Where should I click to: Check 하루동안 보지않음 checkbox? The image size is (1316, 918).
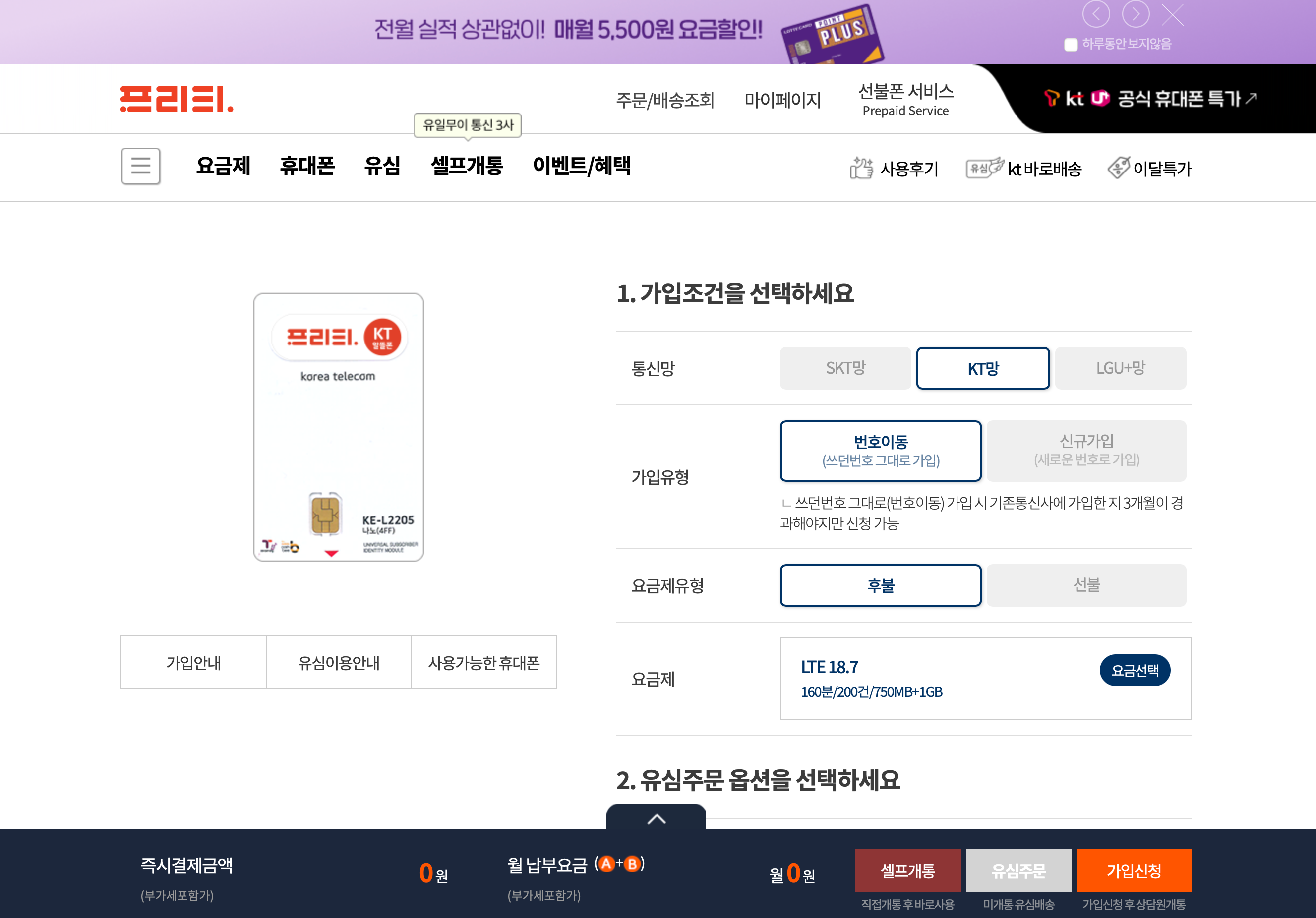pyautogui.click(x=1070, y=44)
